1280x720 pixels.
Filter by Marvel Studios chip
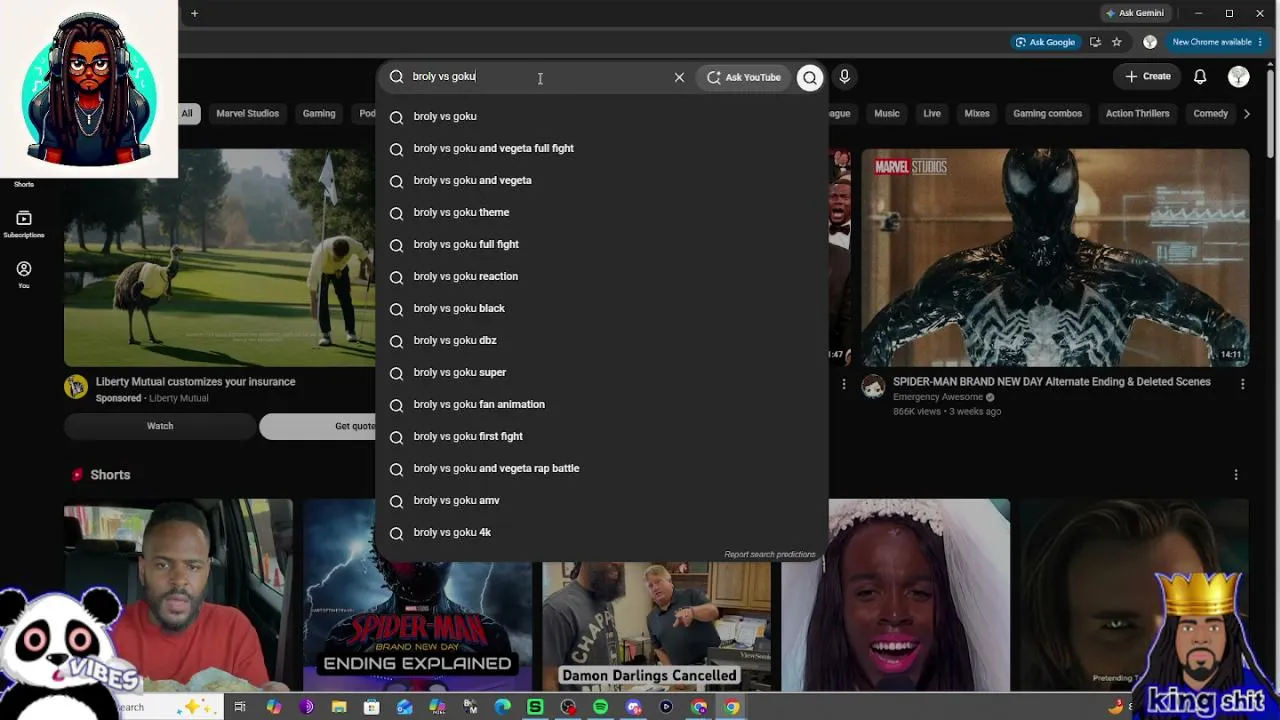[248, 114]
